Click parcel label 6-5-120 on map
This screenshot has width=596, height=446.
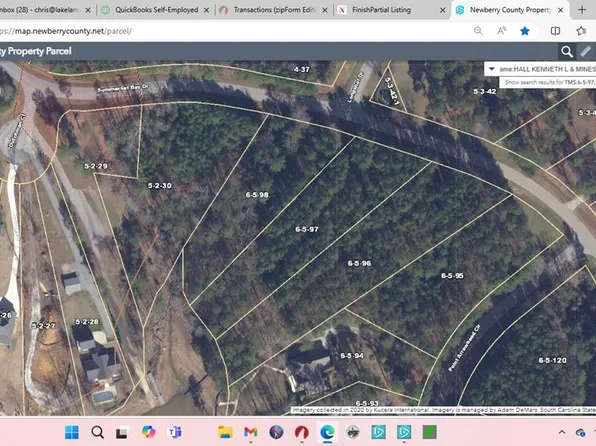(552, 360)
